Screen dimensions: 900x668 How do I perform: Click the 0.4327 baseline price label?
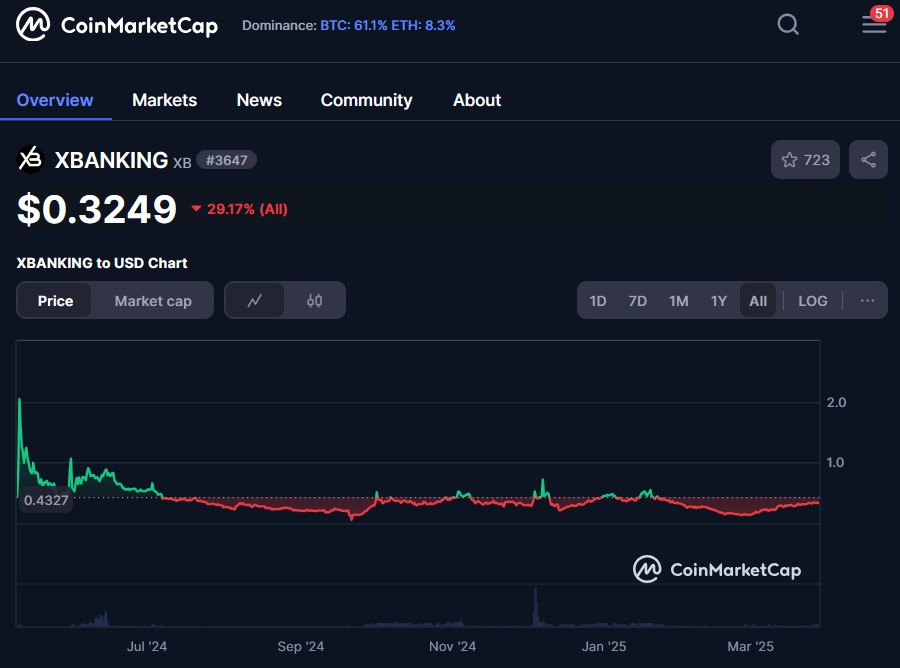tap(46, 500)
